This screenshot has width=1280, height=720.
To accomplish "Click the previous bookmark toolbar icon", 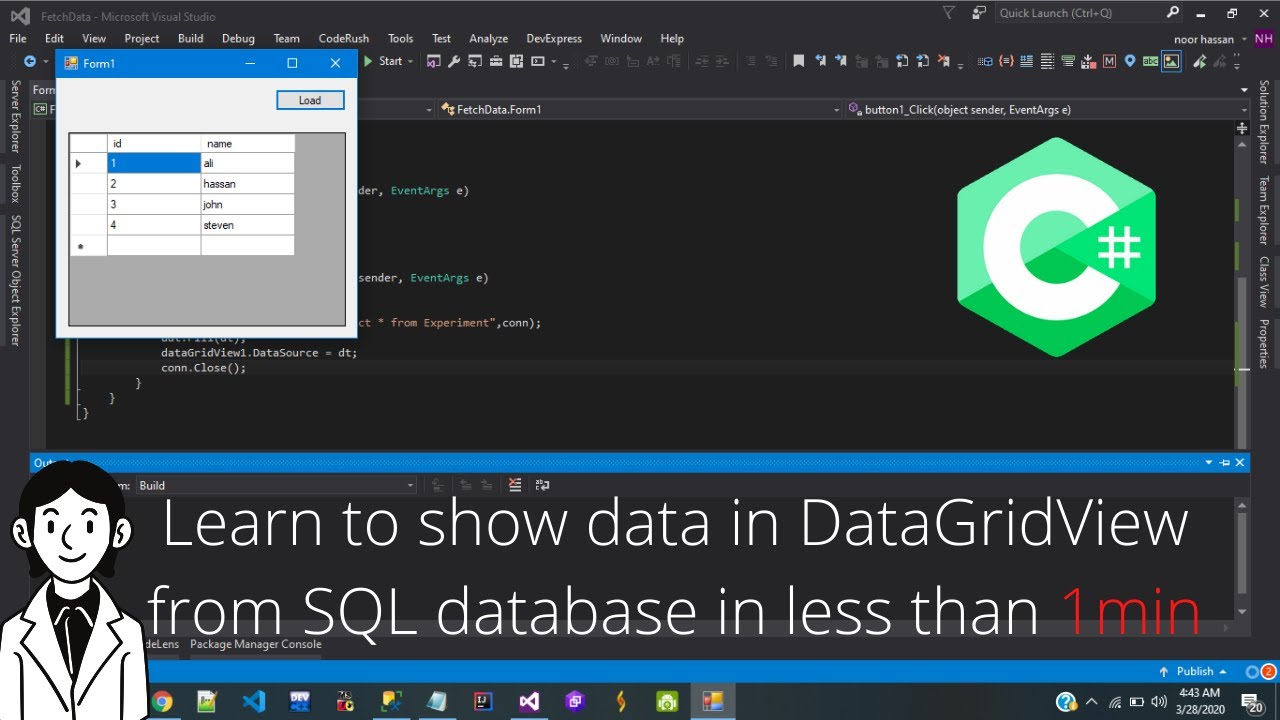I will [820, 61].
